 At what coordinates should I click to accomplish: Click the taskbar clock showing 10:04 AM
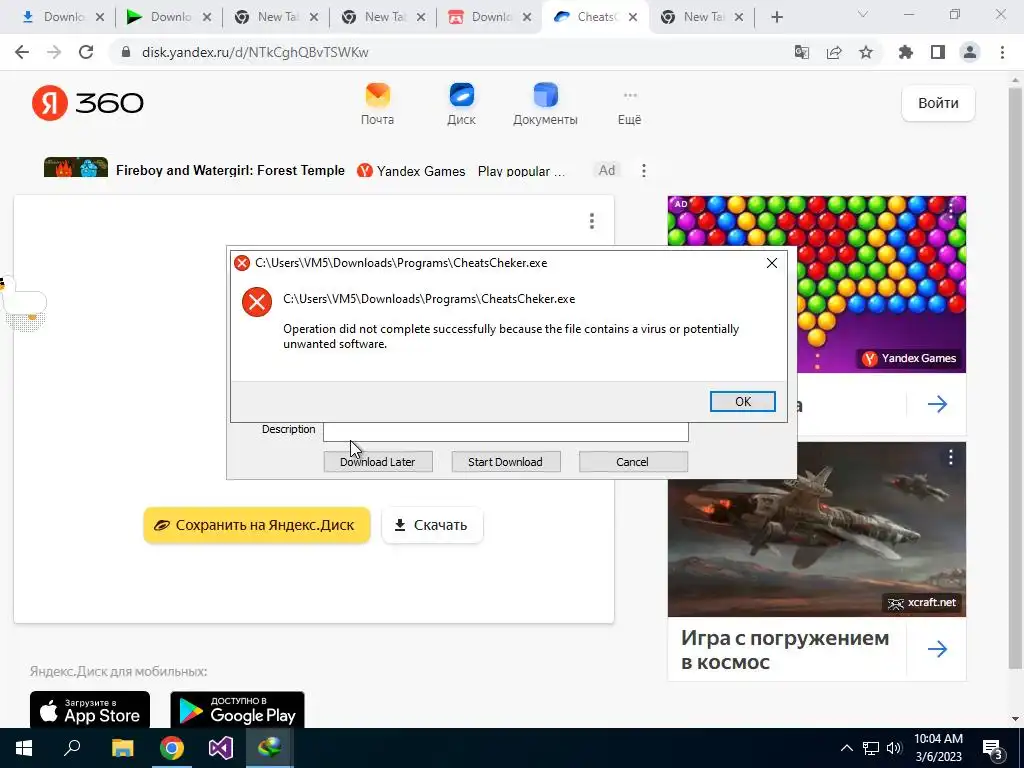click(x=938, y=748)
